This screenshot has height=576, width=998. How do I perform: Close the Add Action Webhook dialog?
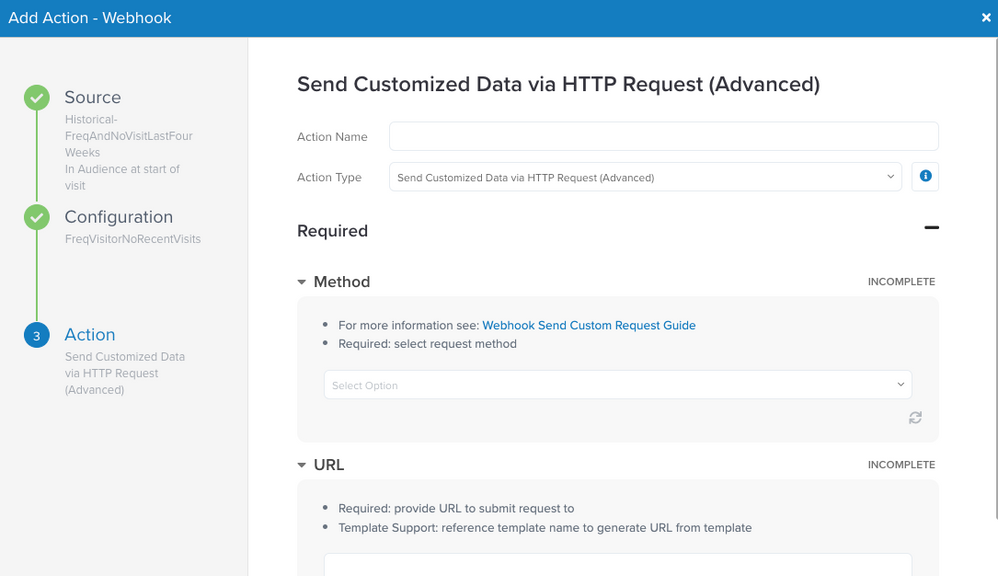point(986,18)
